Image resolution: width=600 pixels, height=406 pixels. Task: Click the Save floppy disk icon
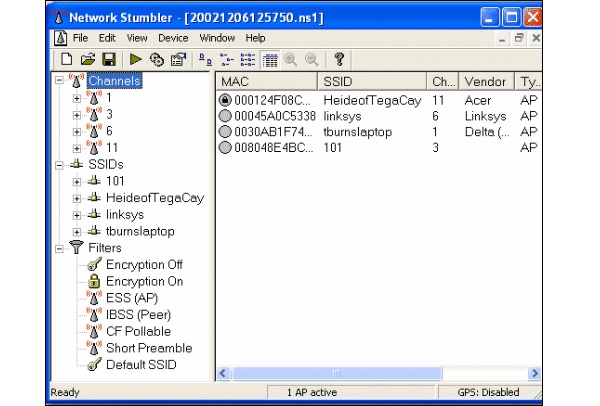tap(109, 60)
